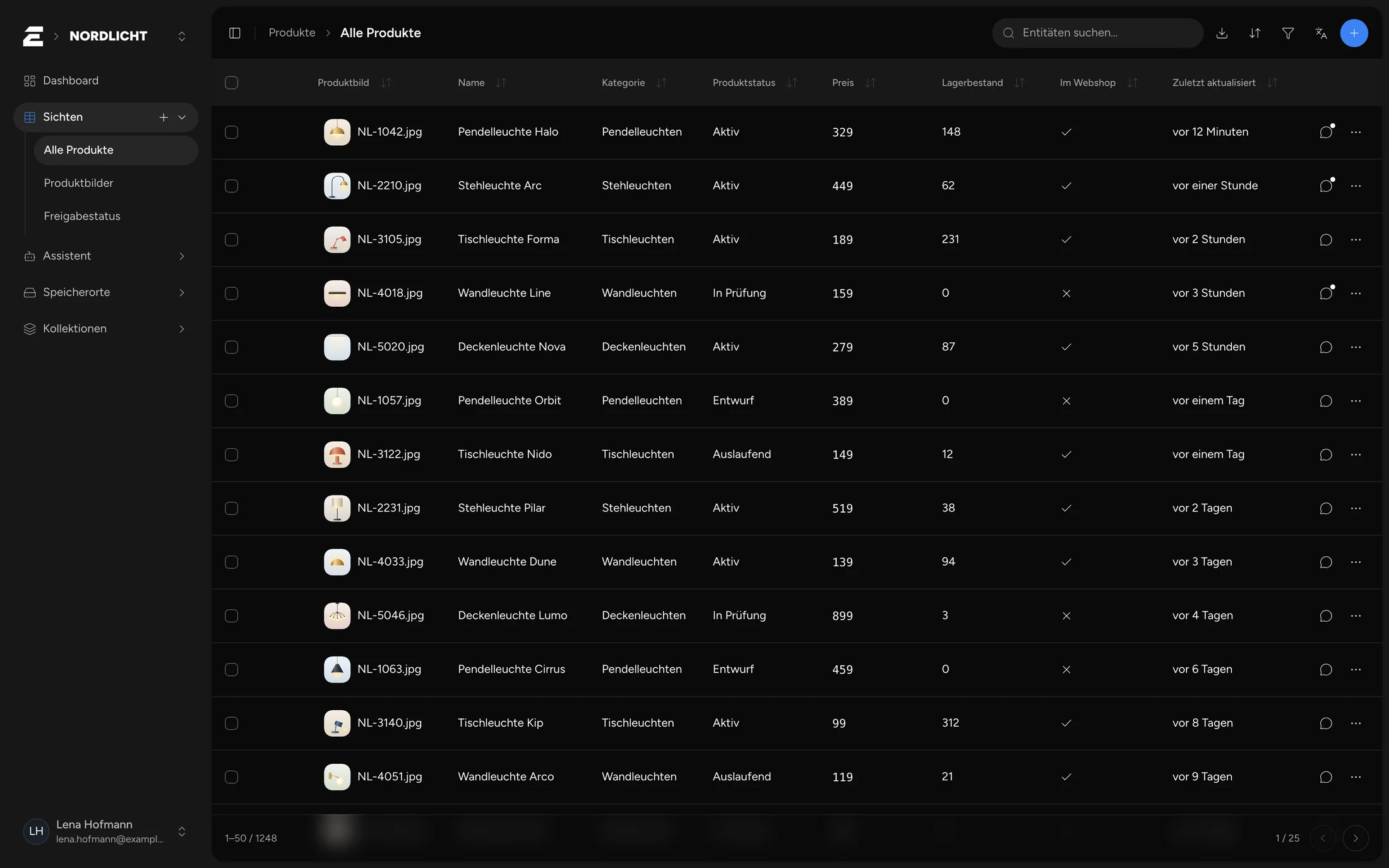Check the Stehleuchte Arc row
1389x868 pixels.
[232, 186]
